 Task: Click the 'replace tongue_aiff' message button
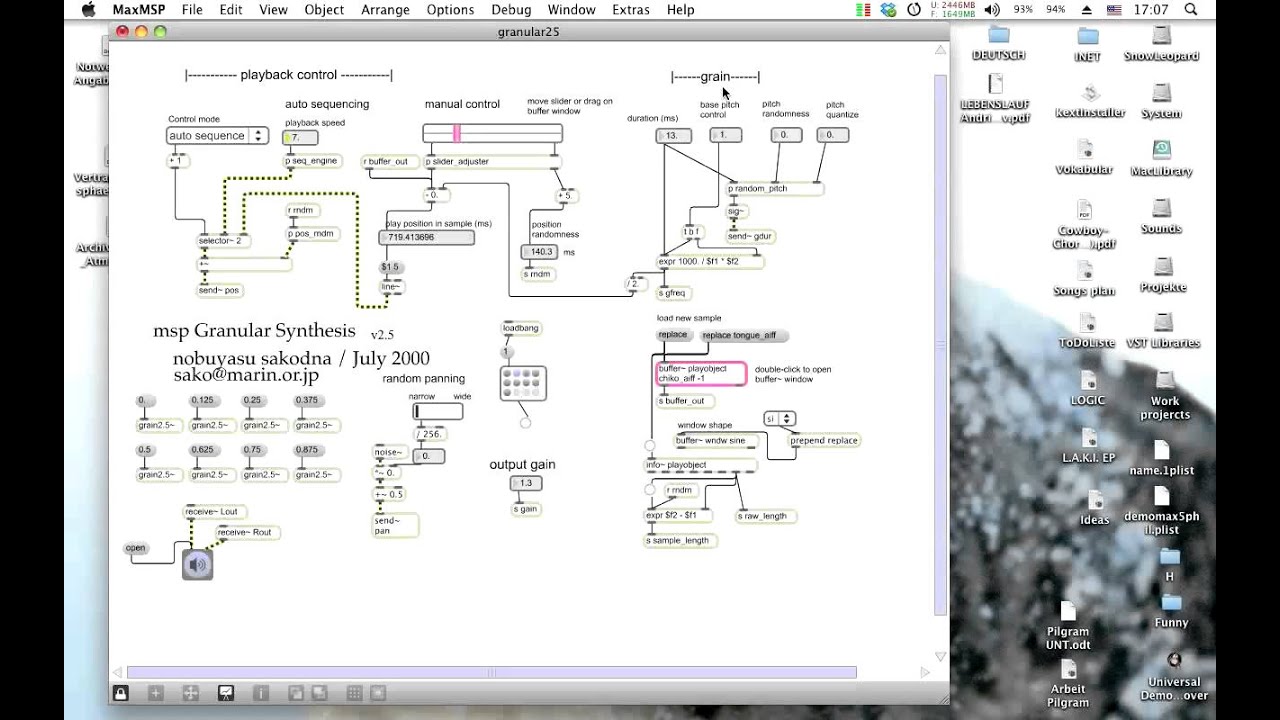click(744, 336)
